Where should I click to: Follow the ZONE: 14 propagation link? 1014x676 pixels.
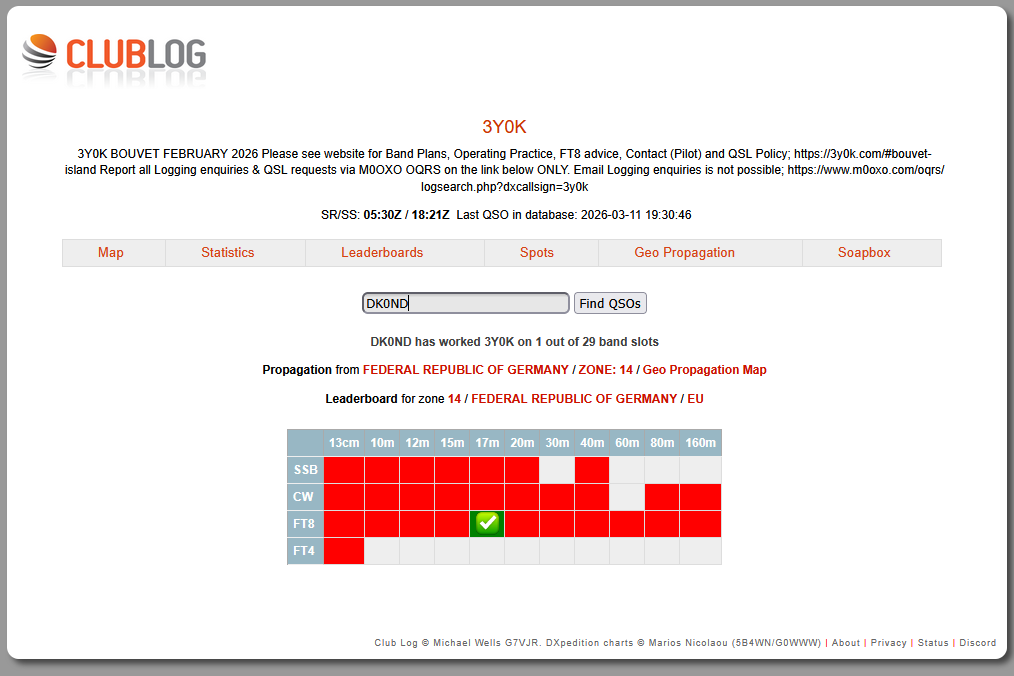[605, 370]
